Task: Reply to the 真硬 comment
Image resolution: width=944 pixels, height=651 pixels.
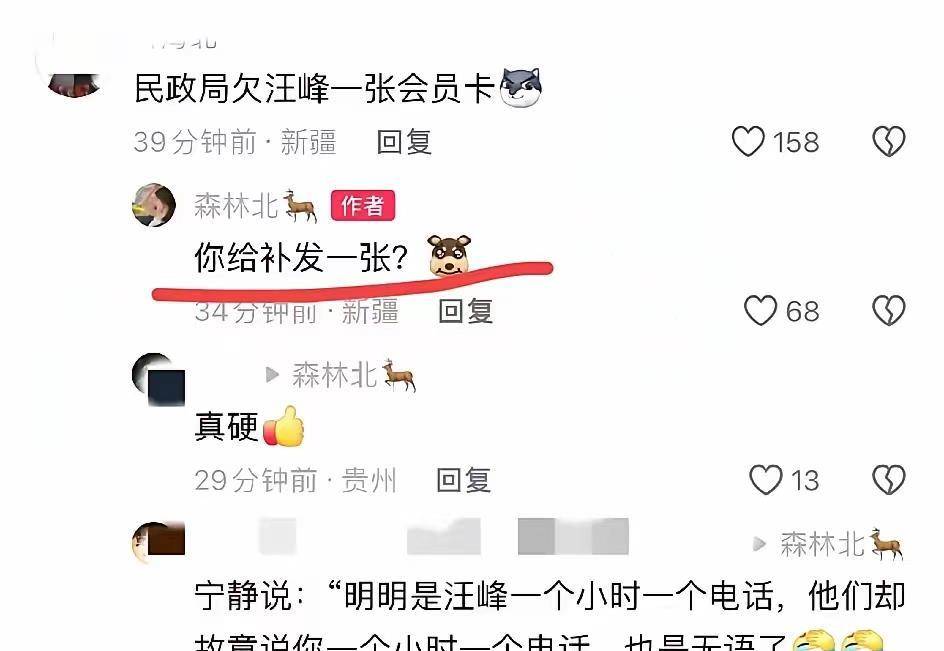Action: [464, 481]
